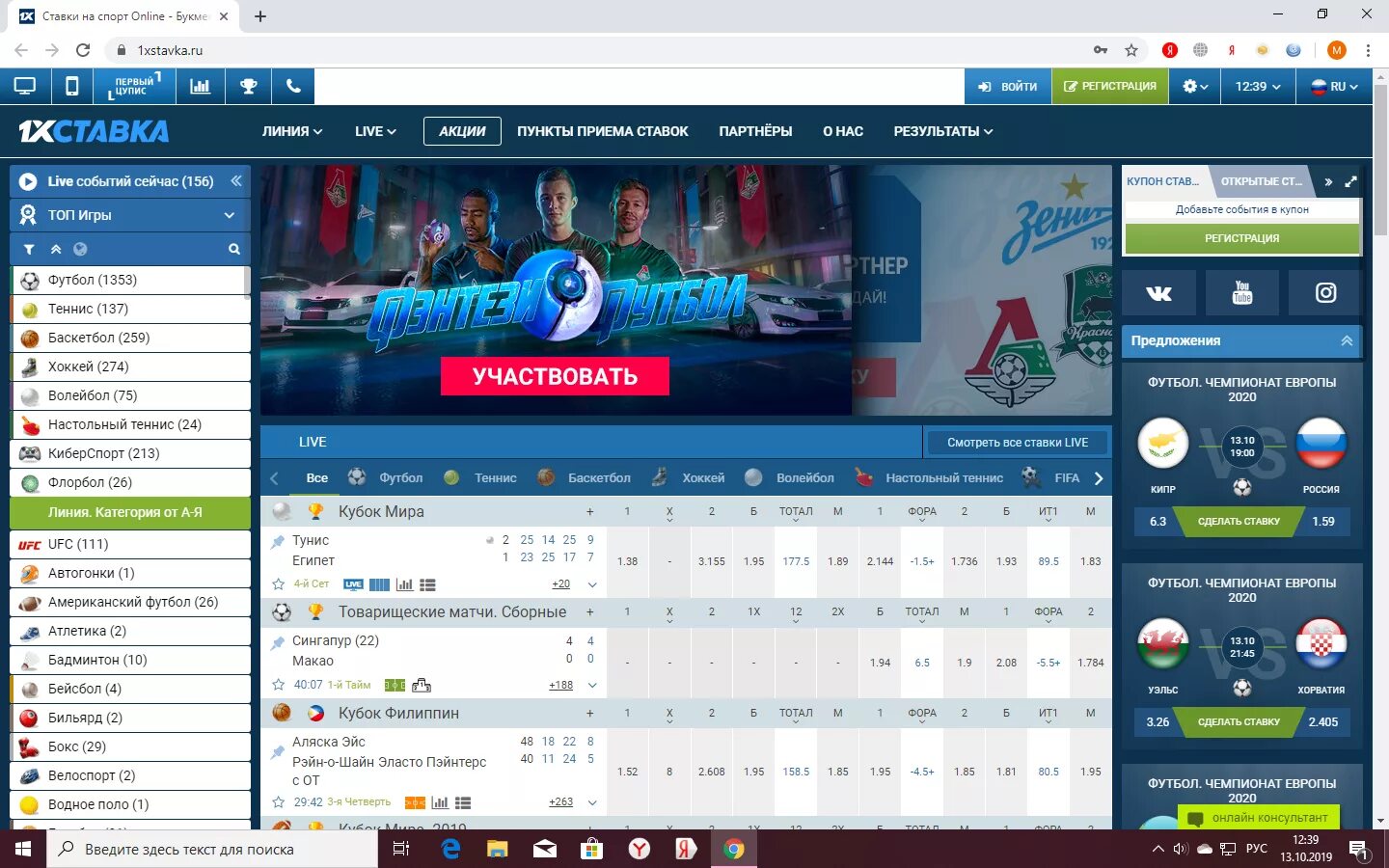Pin the Тунис vs Египет match
1389x868 pixels.
click(x=278, y=542)
